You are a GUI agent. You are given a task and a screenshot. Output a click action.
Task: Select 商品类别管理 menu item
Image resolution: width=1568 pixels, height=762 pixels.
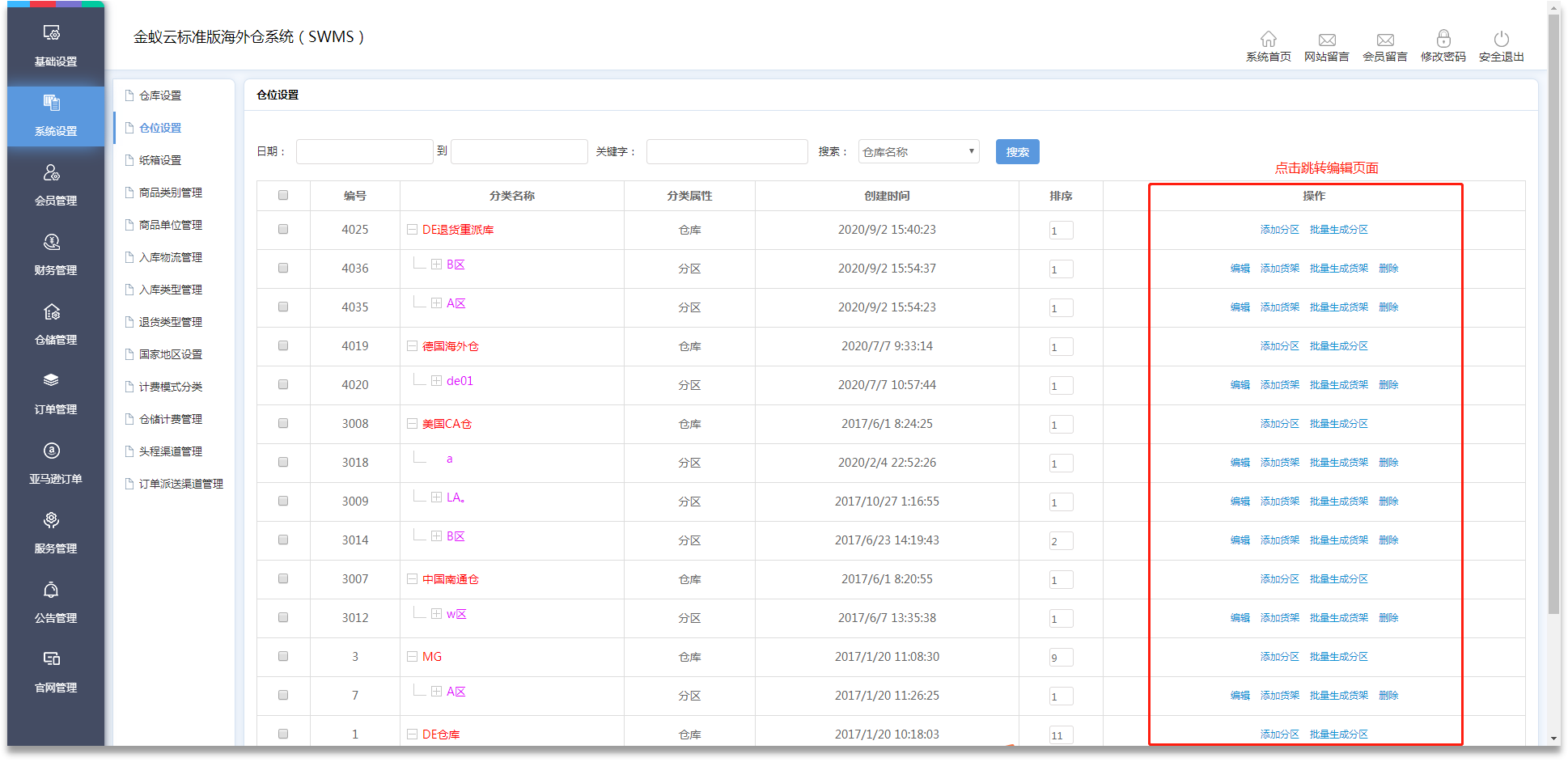pyautogui.click(x=170, y=193)
